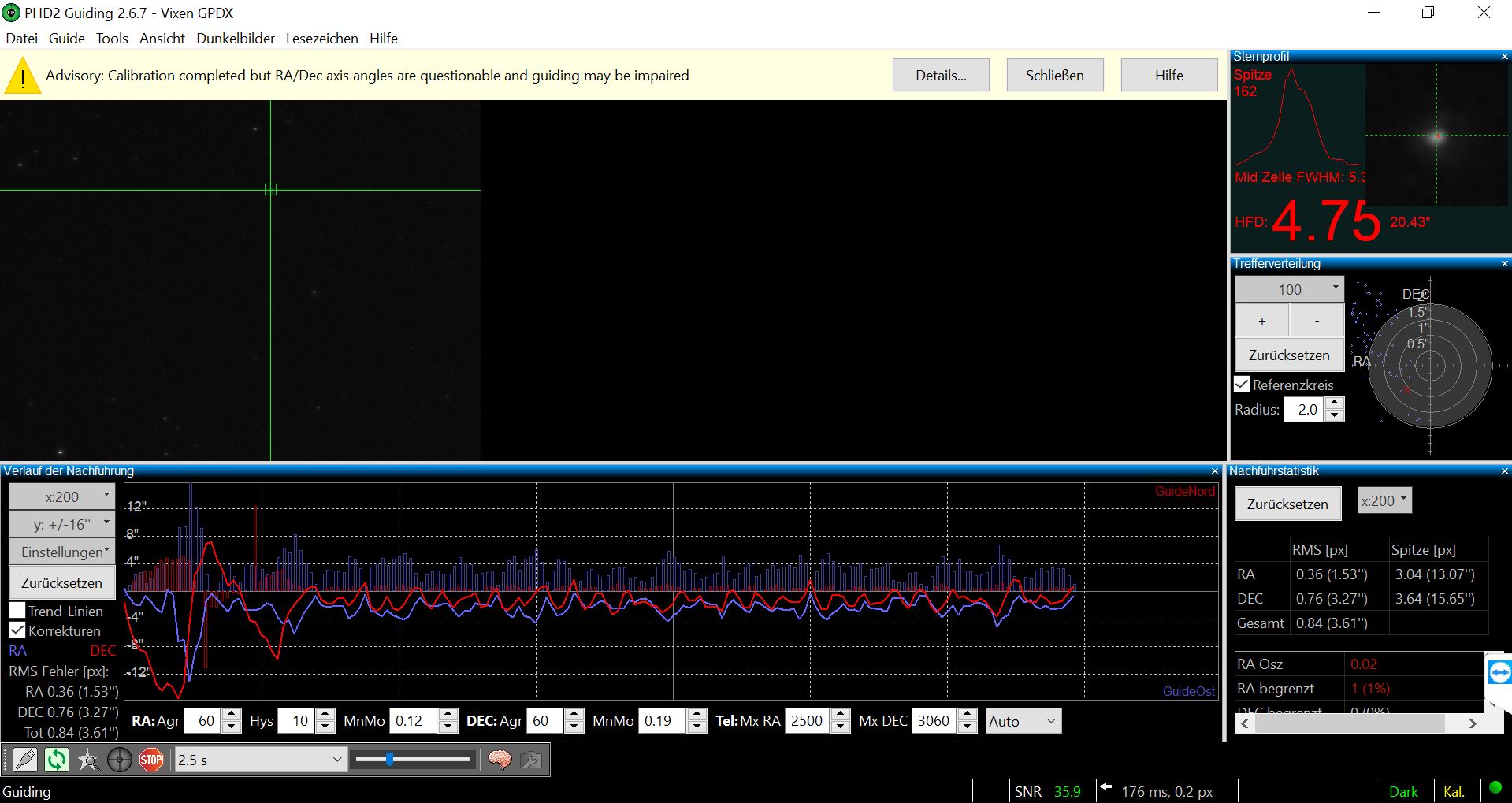Click the Schließen advisory button
This screenshot has height=803, width=1512.
pos(1055,76)
